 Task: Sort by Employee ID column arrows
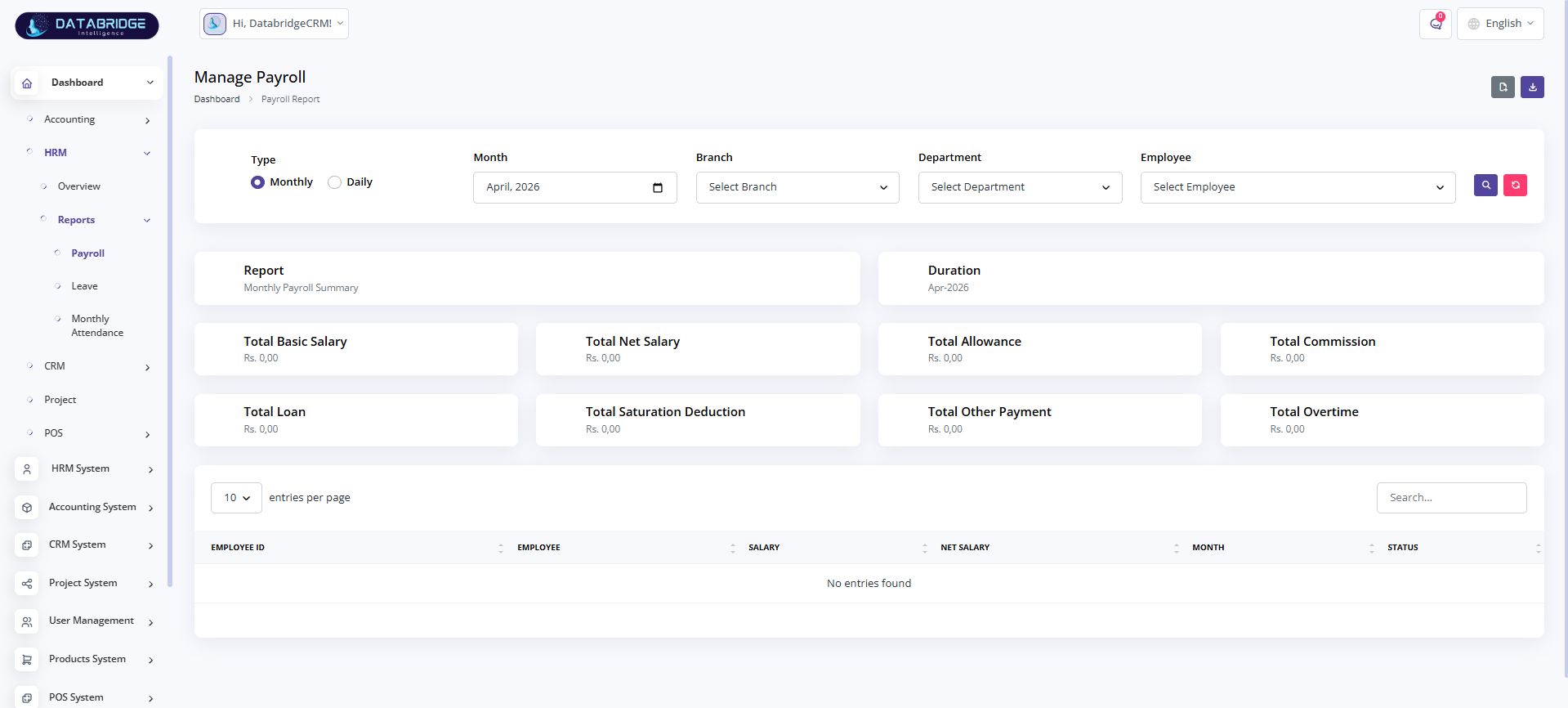pyautogui.click(x=501, y=548)
